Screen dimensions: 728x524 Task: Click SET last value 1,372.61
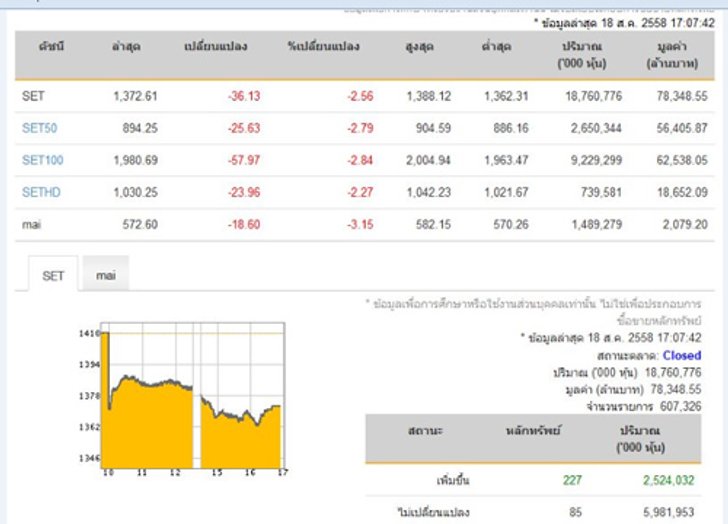point(136,96)
